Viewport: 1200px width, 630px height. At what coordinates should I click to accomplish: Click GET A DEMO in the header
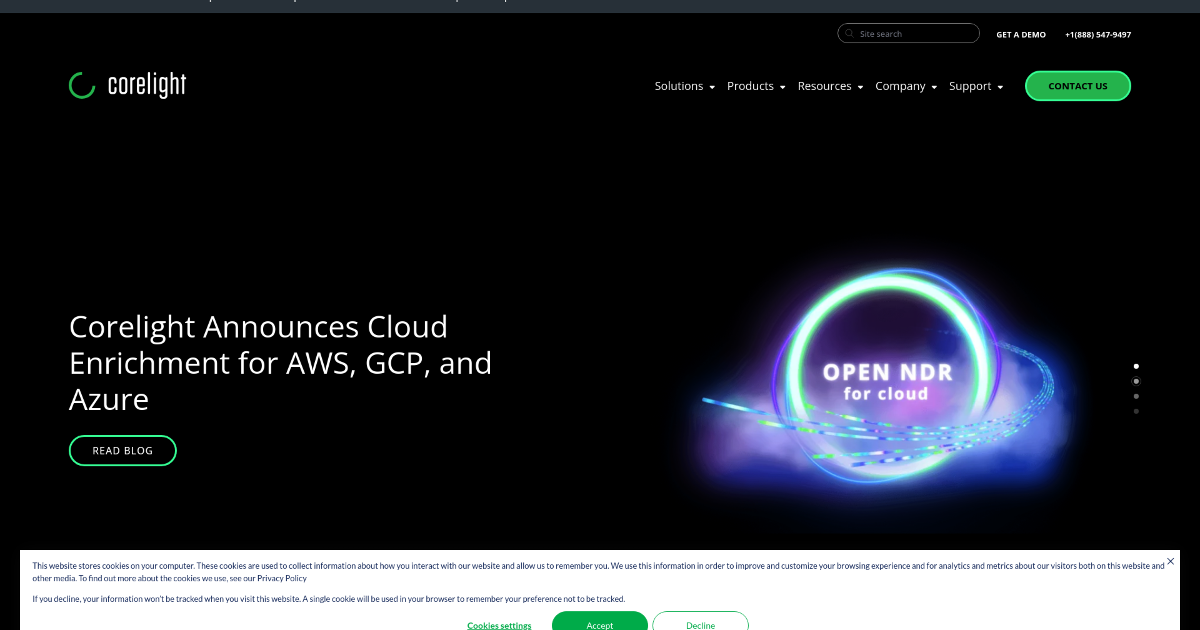[x=1020, y=34]
